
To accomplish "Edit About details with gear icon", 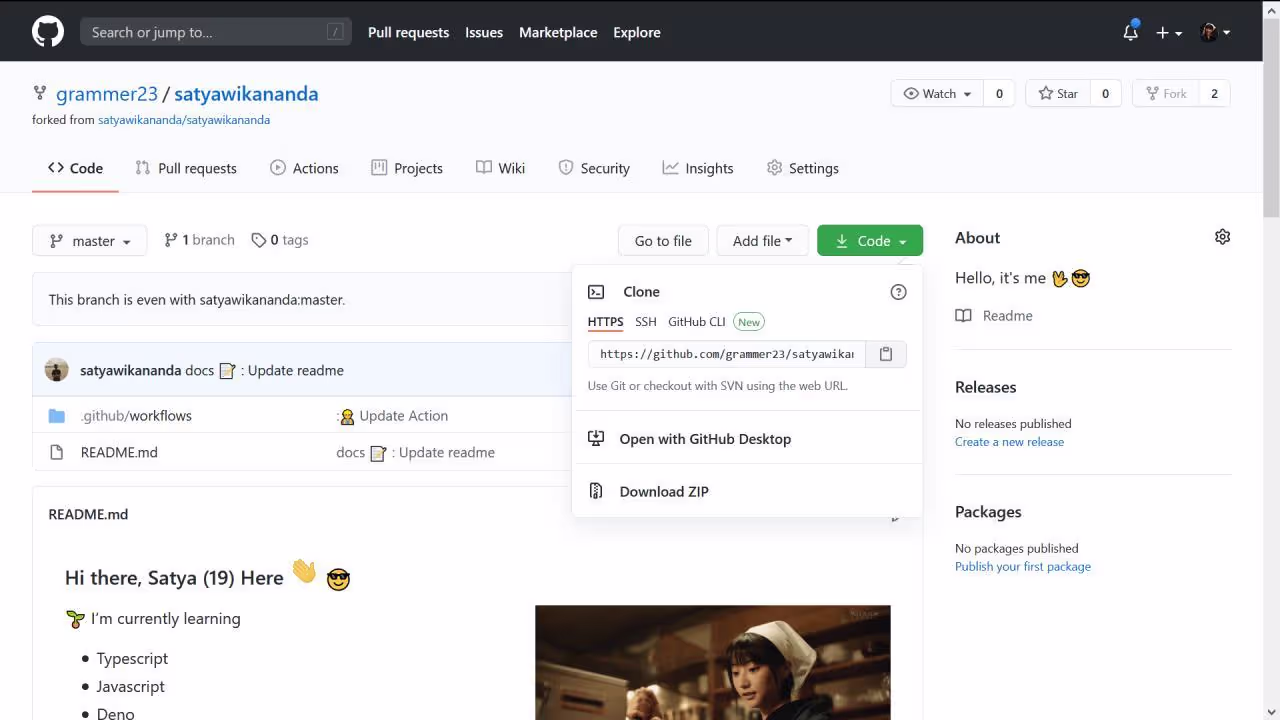I will point(1222,237).
